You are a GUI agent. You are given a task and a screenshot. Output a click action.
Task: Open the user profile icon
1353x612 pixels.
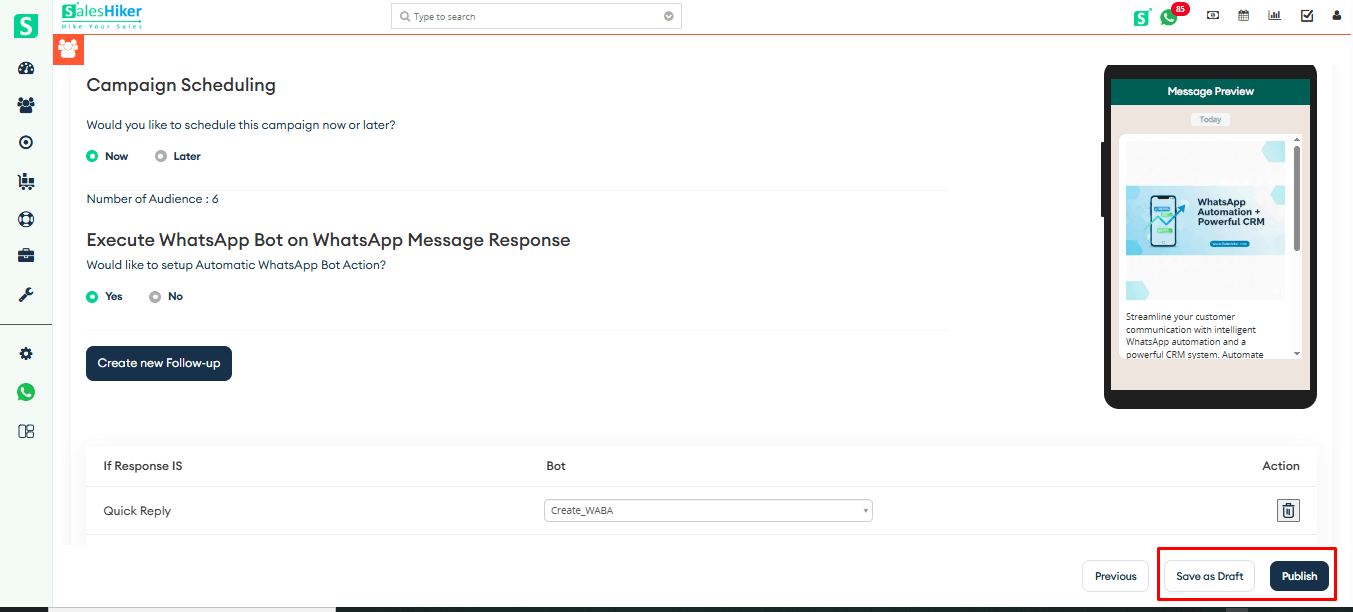(1336, 16)
